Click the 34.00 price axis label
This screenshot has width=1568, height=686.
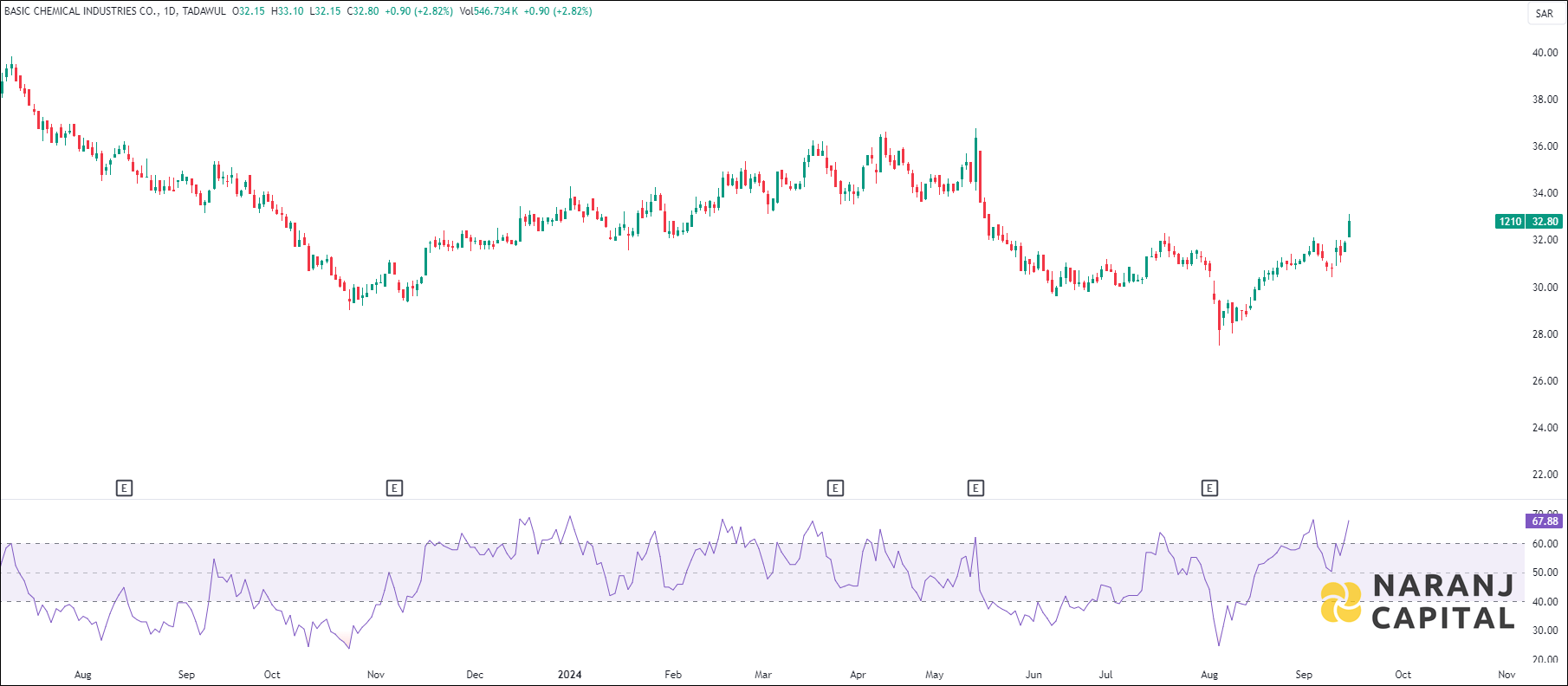click(1545, 193)
